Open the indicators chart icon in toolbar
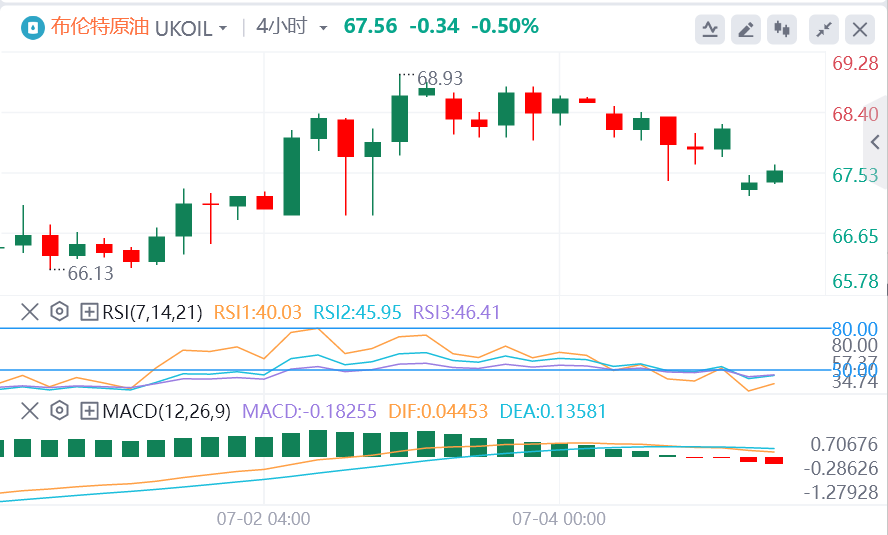Image resolution: width=888 pixels, height=535 pixels. coord(710,29)
